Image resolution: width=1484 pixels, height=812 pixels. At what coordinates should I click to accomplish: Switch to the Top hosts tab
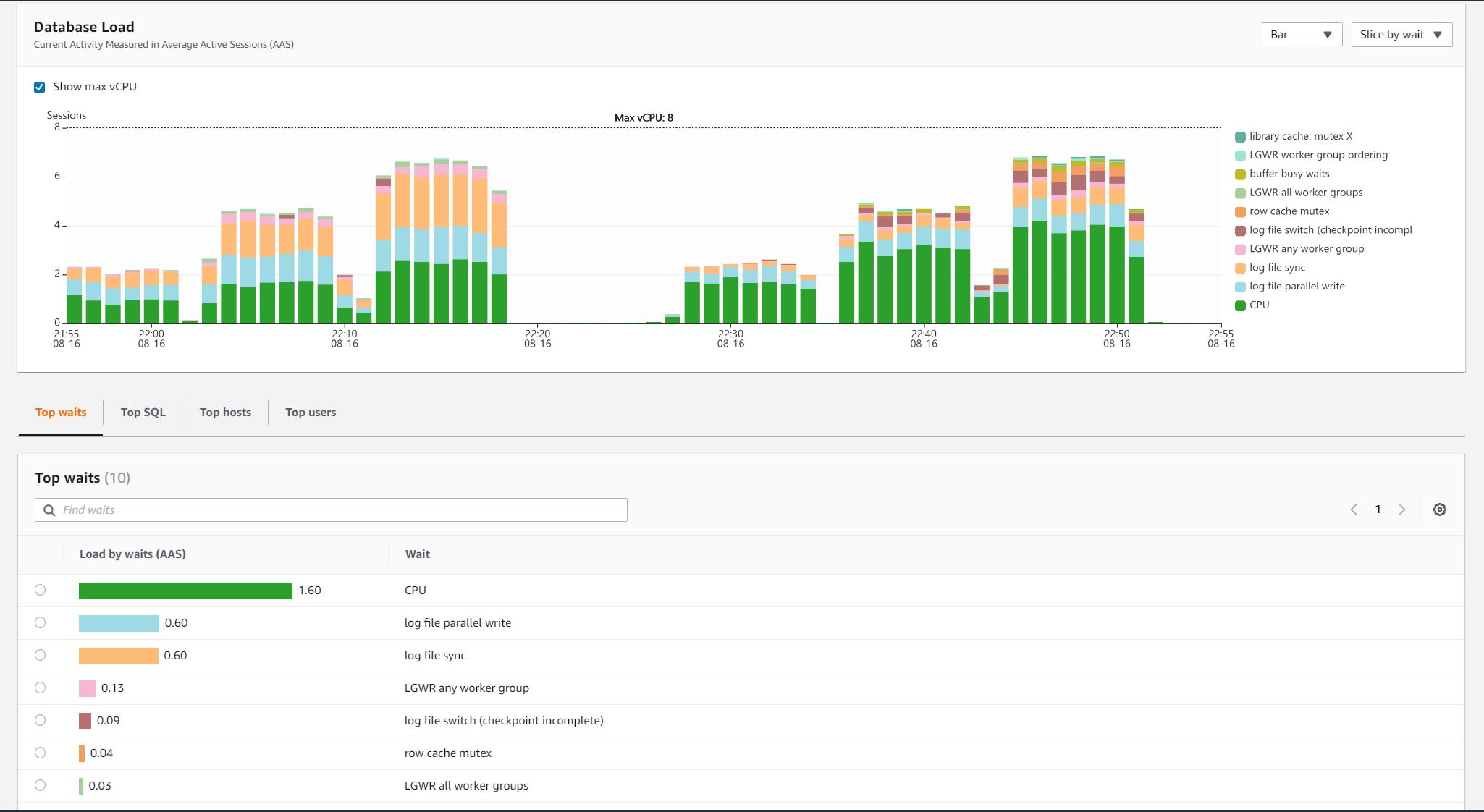[x=225, y=413]
